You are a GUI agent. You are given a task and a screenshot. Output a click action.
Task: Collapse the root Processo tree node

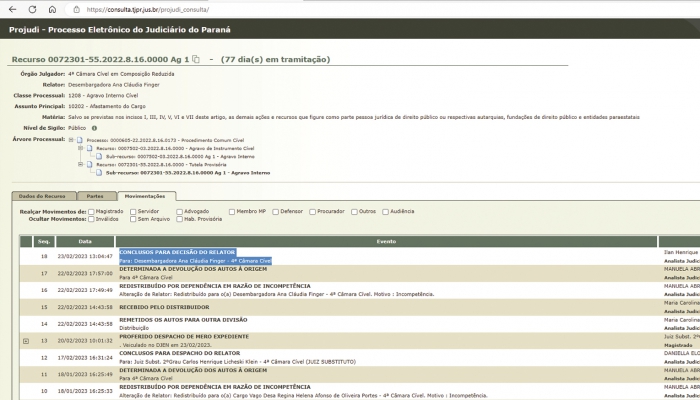click(71, 140)
